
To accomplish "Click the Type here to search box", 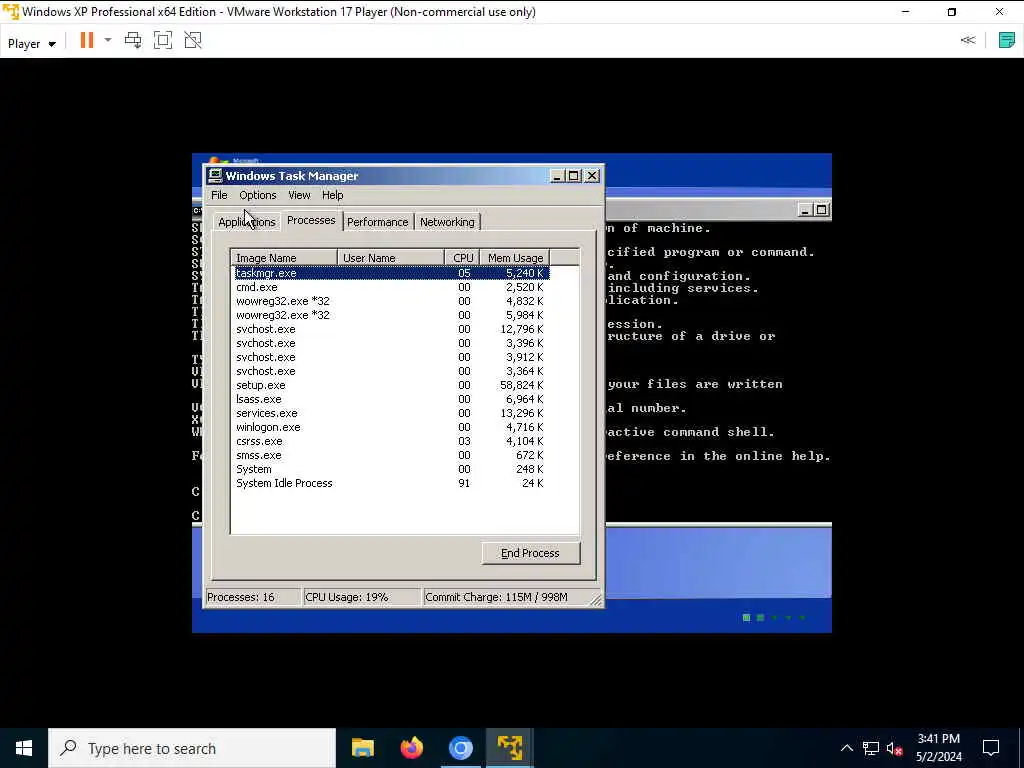I will point(192,748).
